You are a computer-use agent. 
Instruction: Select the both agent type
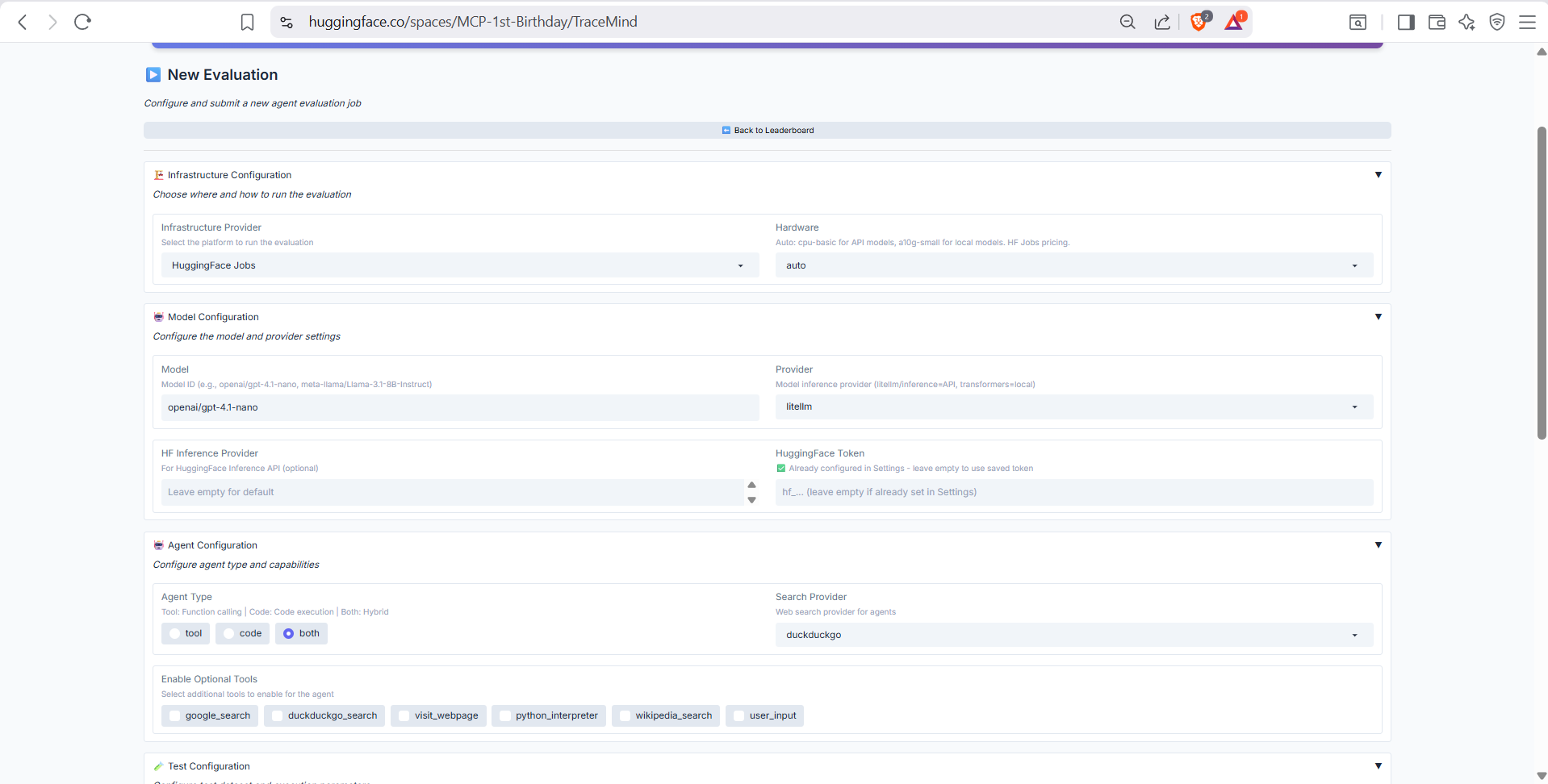pyautogui.click(x=301, y=633)
